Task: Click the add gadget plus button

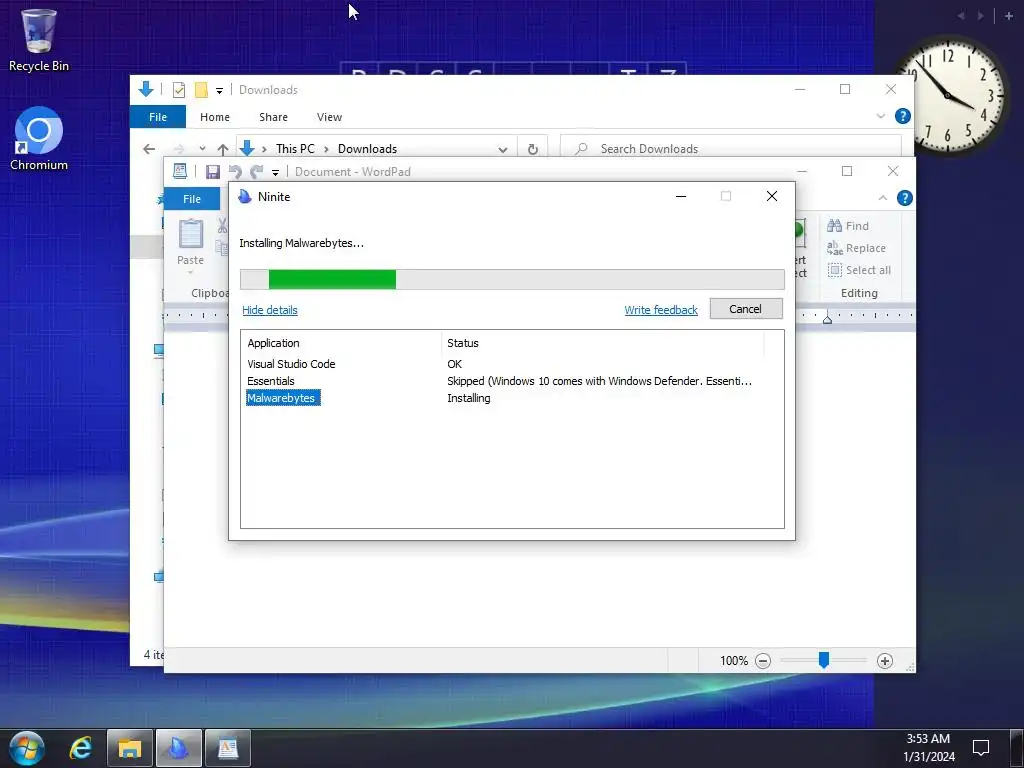Action: pos(1009,16)
